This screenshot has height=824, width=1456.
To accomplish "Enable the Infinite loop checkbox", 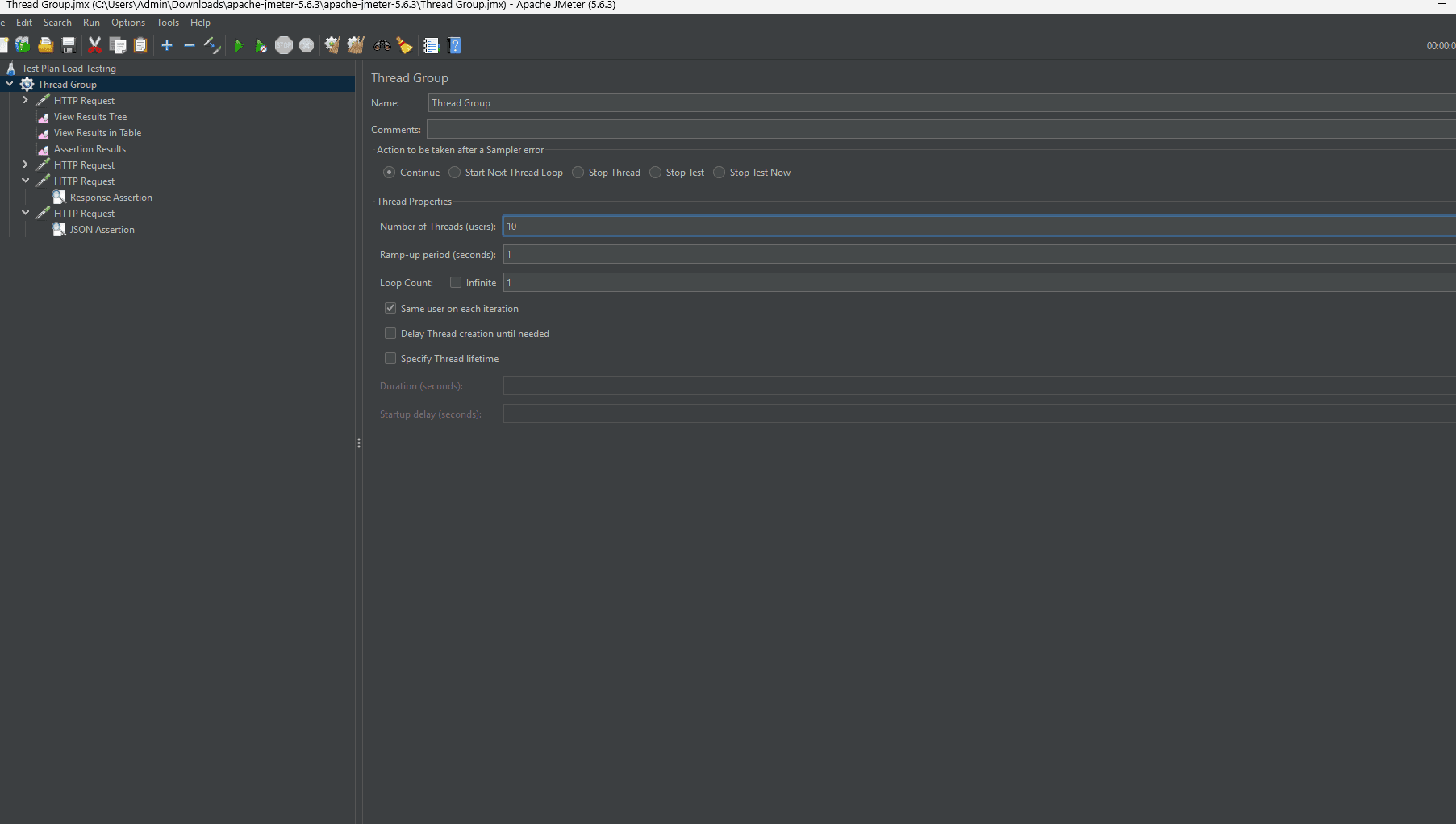I will click(456, 282).
